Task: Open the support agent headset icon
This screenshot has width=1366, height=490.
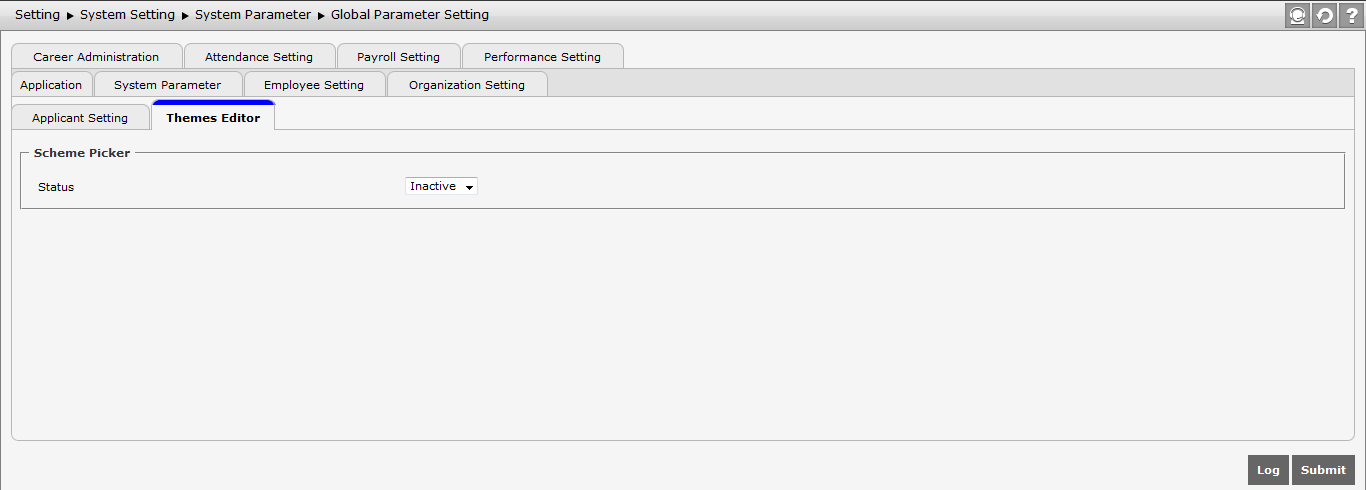Action: pyautogui.click(x=1297, y=16)
